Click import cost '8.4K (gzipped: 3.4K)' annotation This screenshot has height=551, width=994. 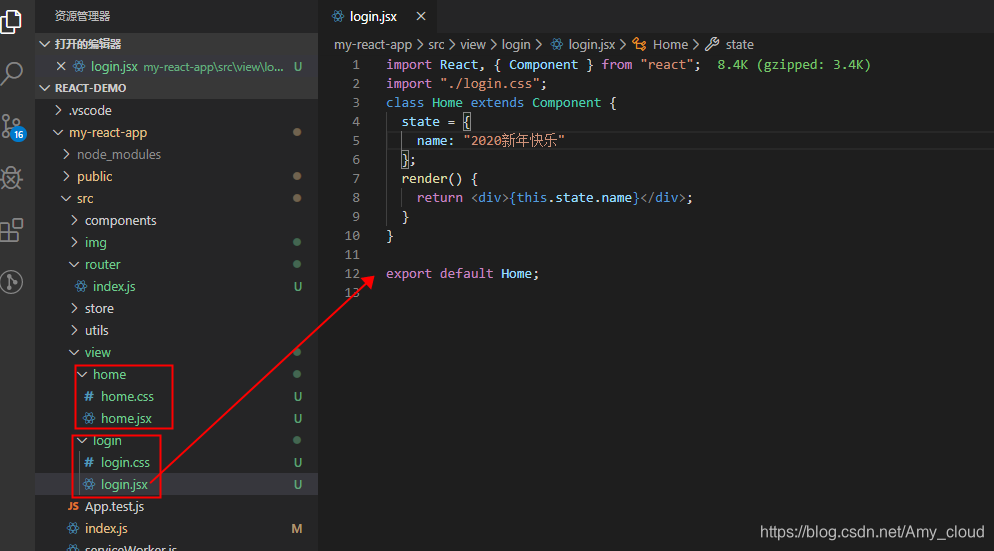(794, 65)
